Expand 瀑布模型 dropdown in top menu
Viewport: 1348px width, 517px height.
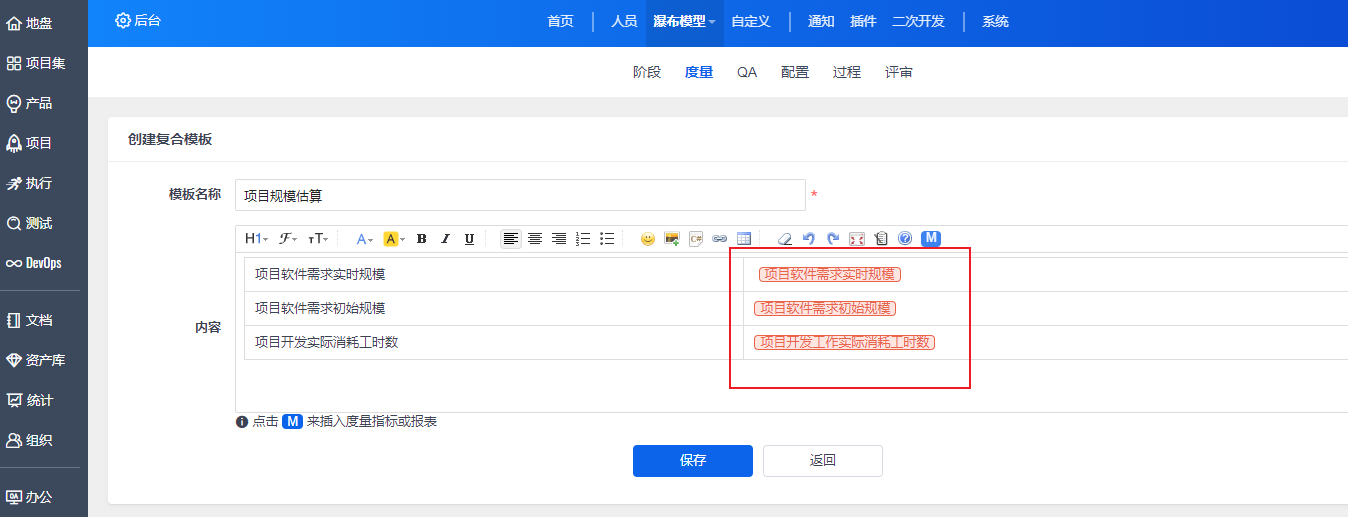coord(685,21)
